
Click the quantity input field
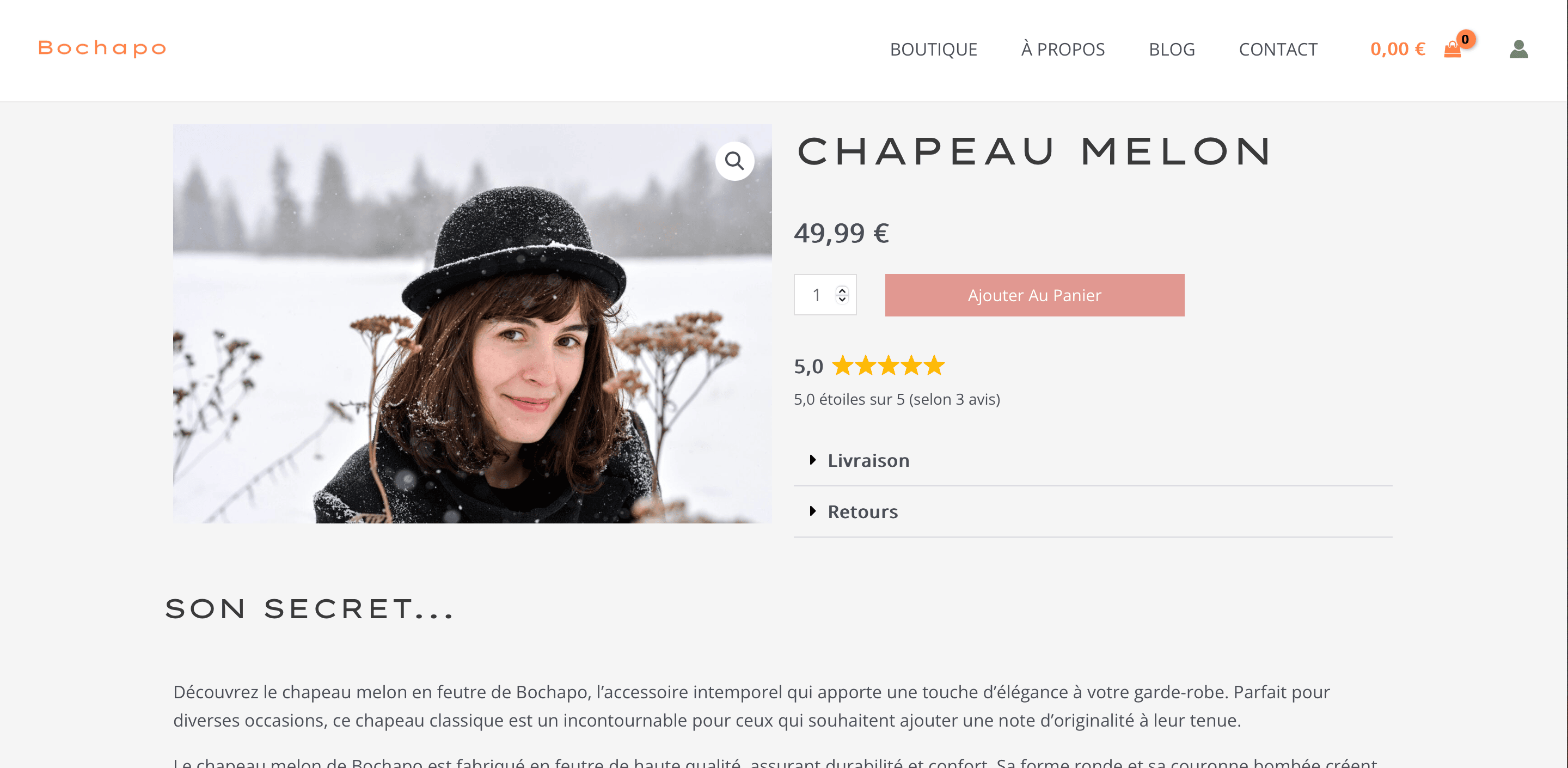(817, 295)
